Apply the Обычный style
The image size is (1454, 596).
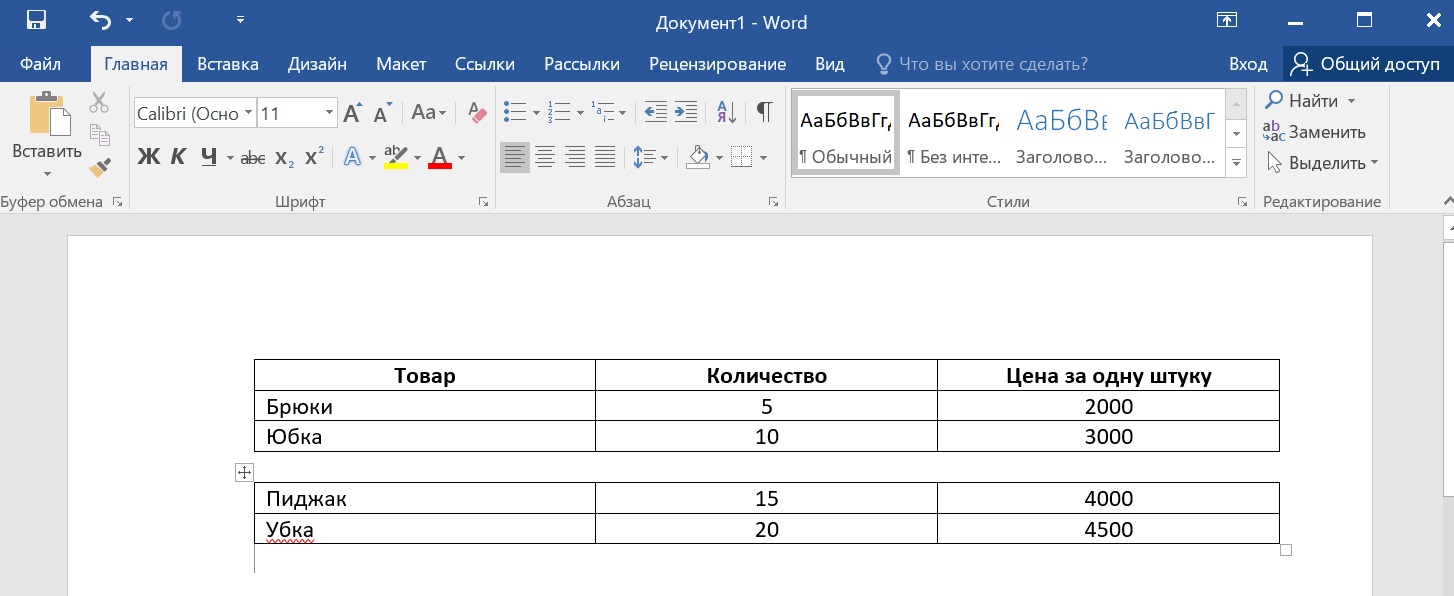pos(845,133)
